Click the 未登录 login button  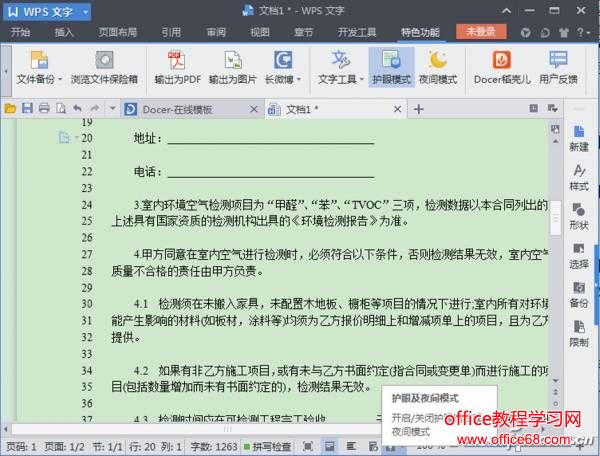point(481,31)
